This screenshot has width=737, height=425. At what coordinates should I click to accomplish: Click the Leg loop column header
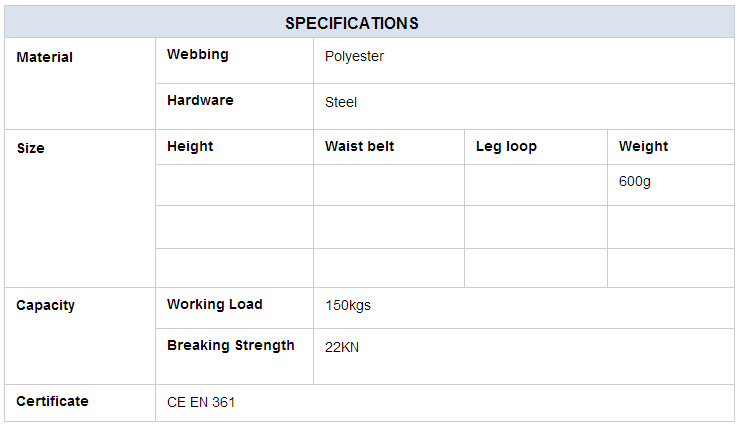click(x=506, y=147)
